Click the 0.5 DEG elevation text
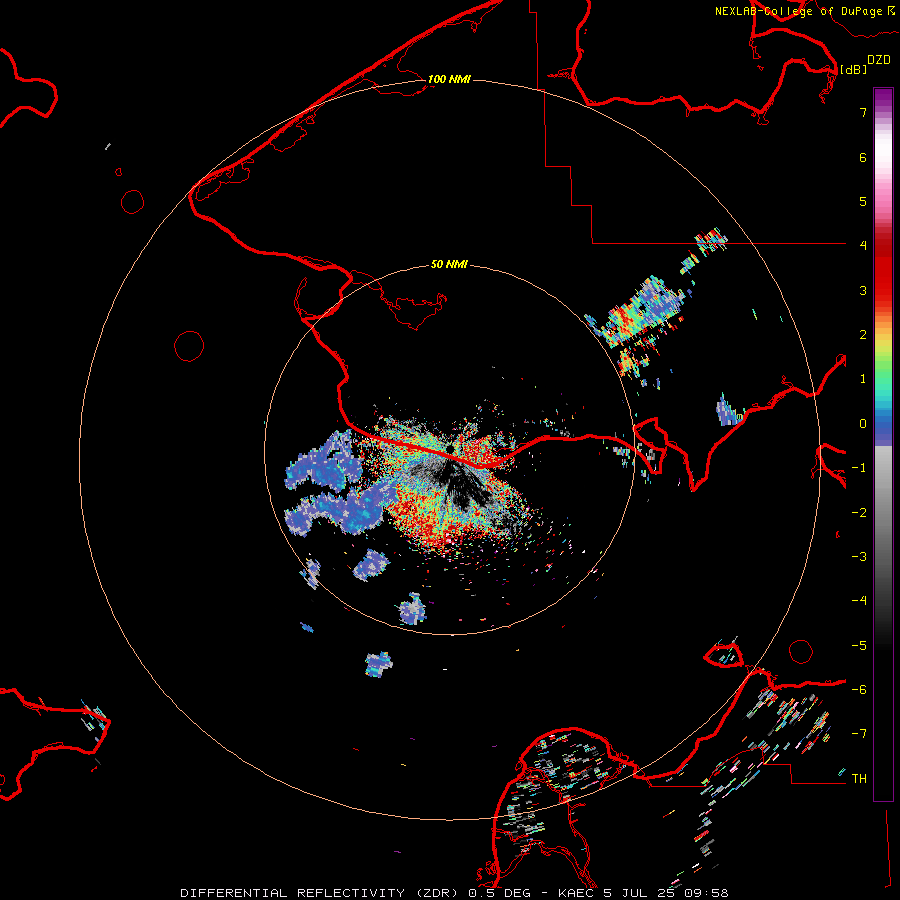Image resolution: width=900 pixels, height=900 pixels. [503, 893]
